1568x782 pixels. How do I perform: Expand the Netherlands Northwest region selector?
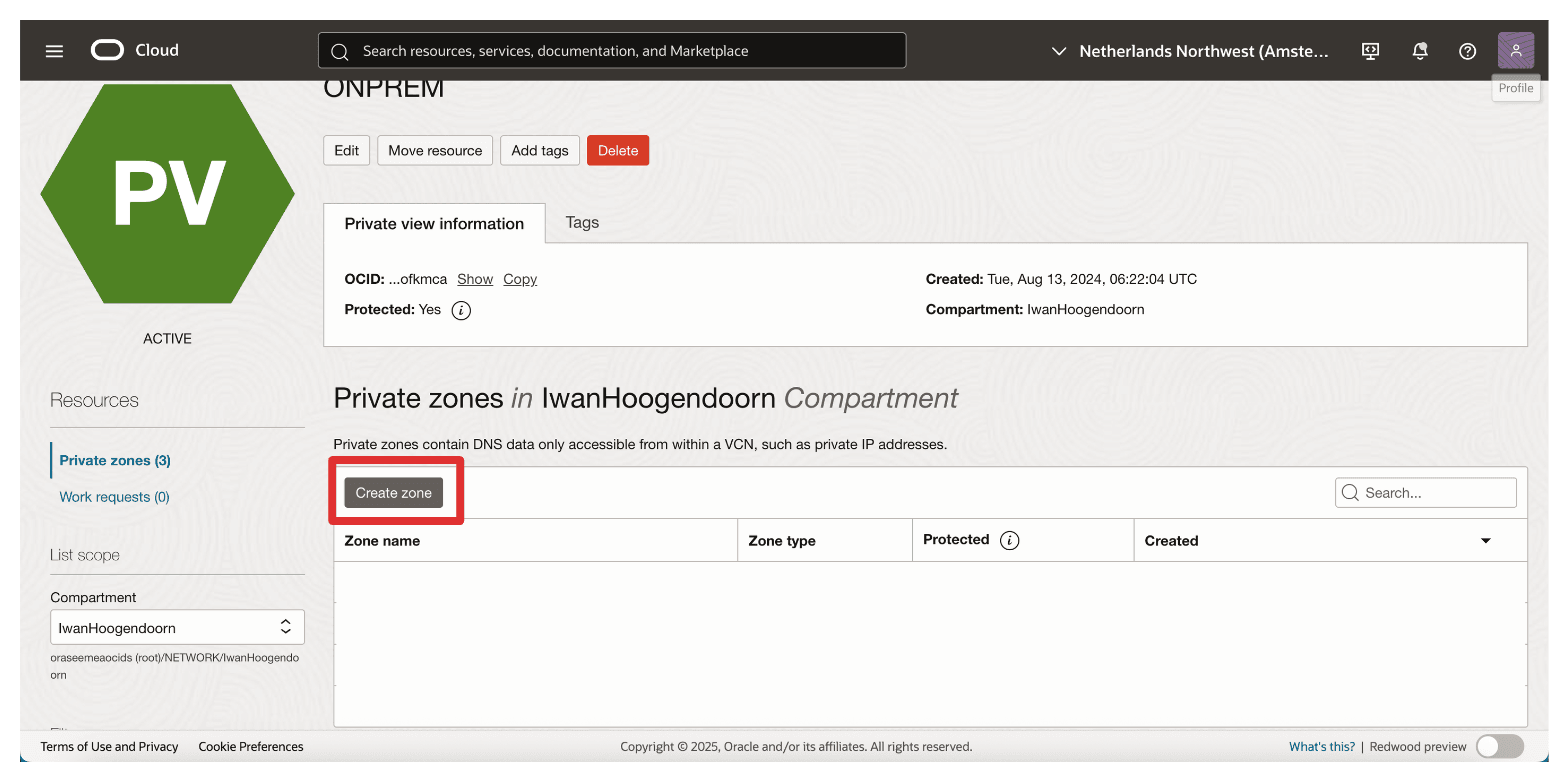[1190, 51]
